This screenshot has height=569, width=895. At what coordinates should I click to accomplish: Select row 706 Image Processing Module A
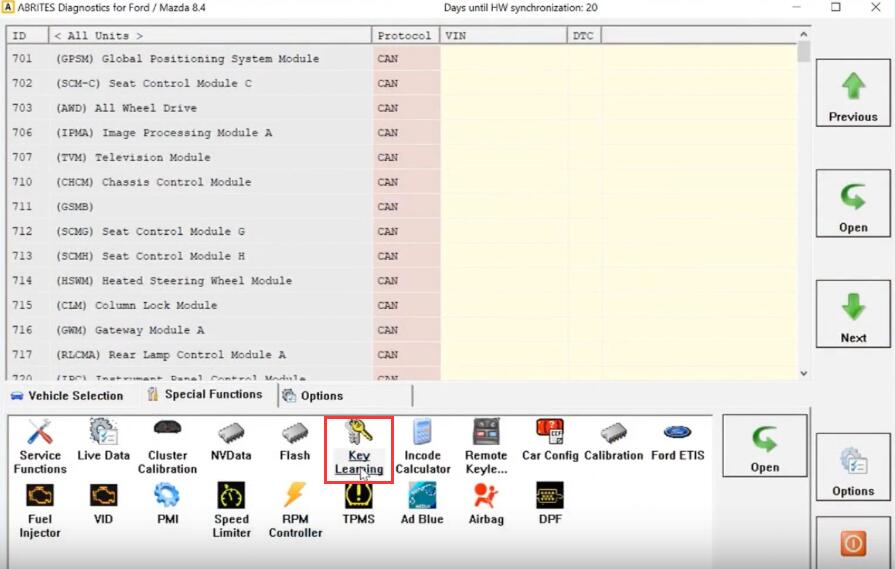click(402, 132)
